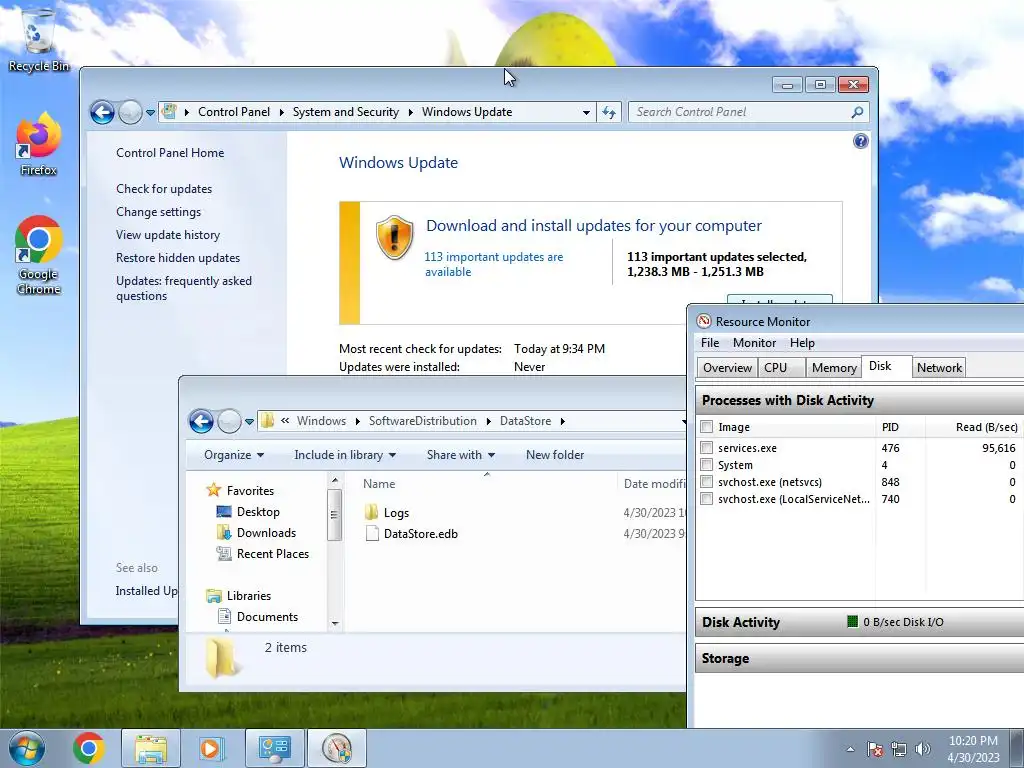This screenshot has width=1024, height=768.
Task: Click the Explorer window Forward arrow
Action: (229, 421)
